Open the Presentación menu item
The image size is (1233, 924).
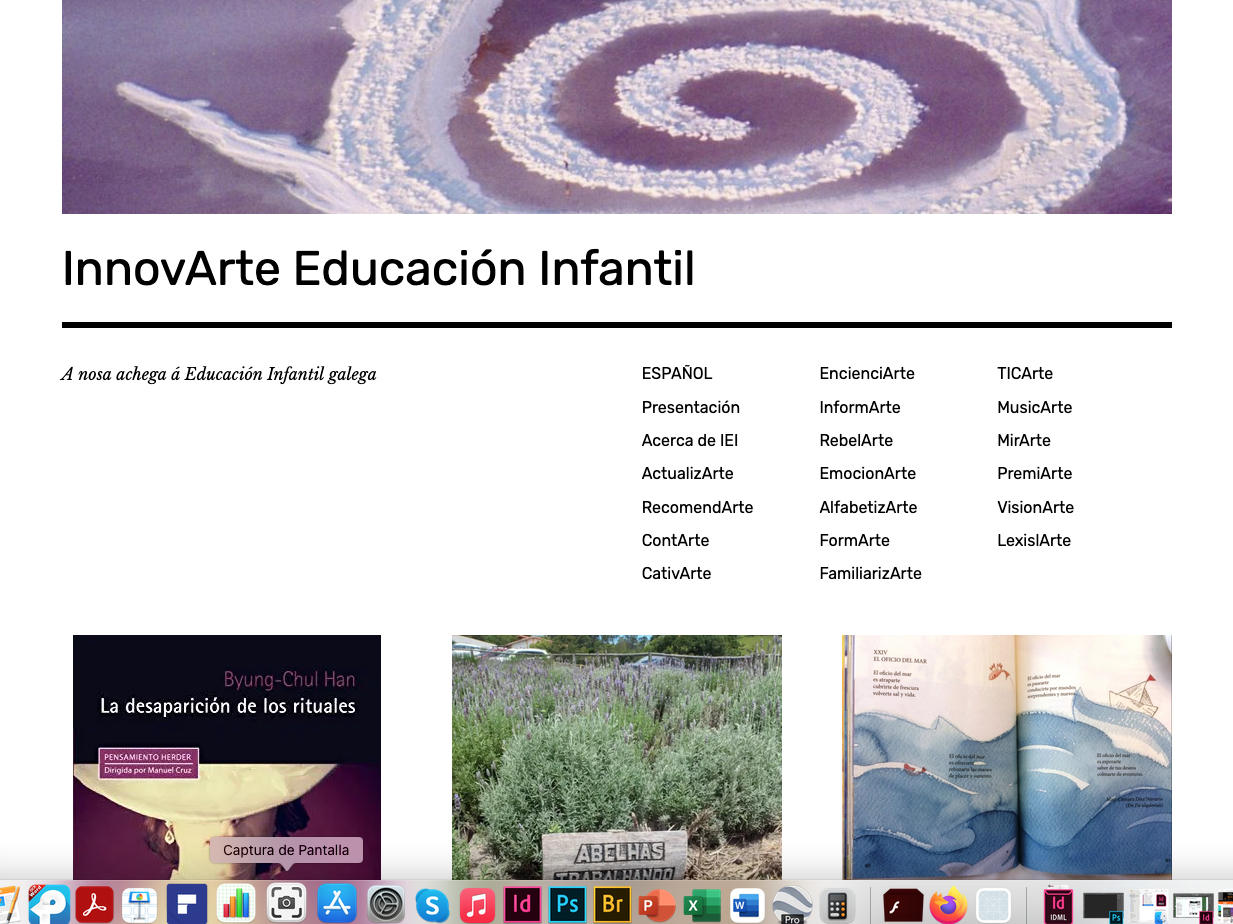690,407
